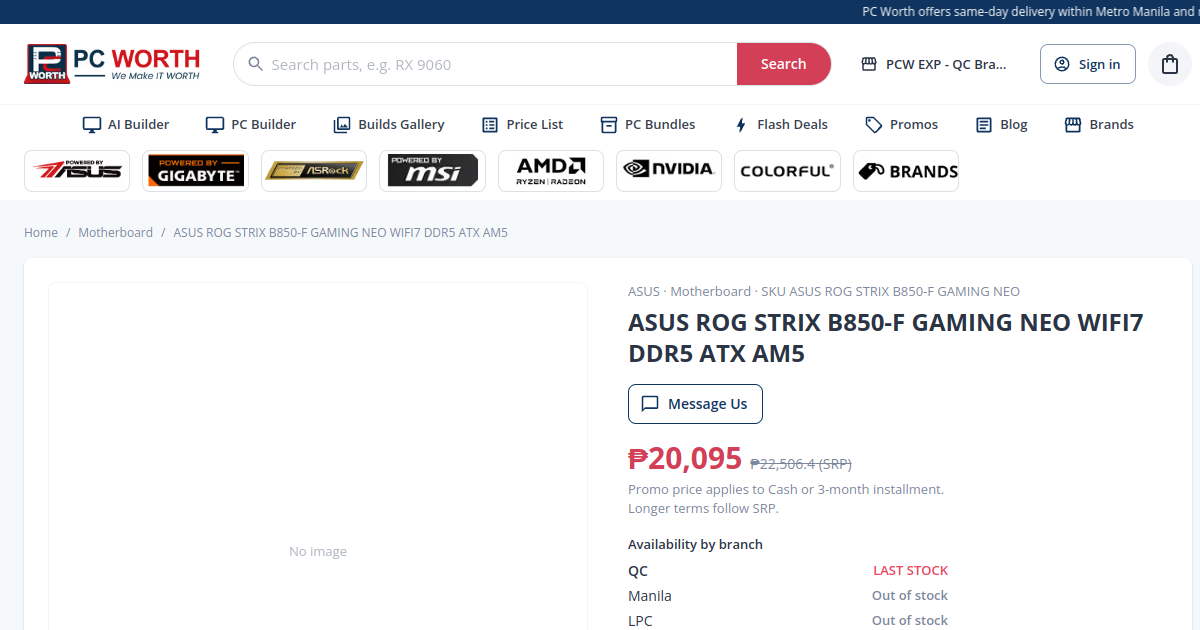Open Flash Deals menu item

[x=781, y=125]
